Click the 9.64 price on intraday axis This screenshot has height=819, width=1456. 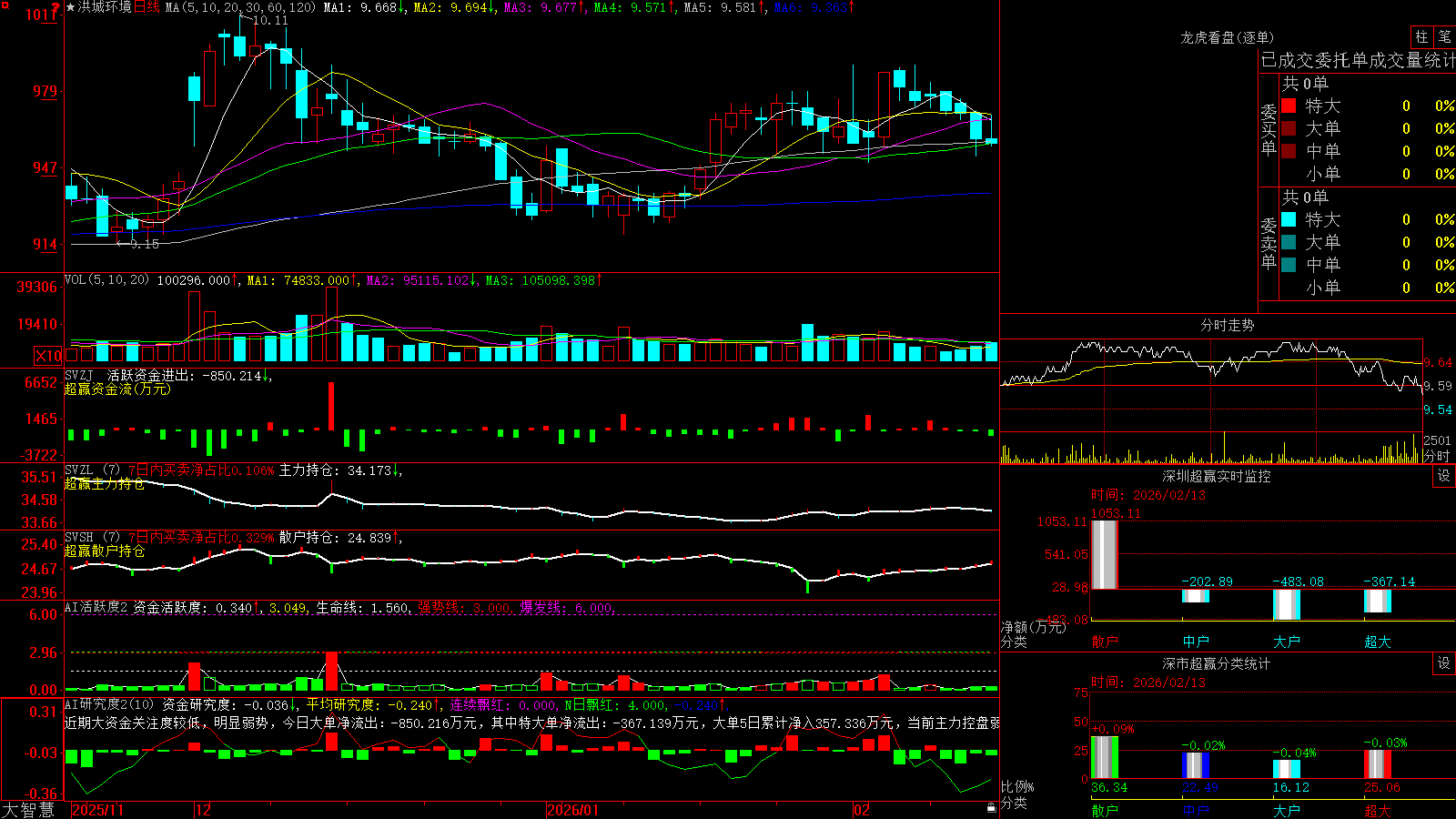click(x=1439, y=362)
